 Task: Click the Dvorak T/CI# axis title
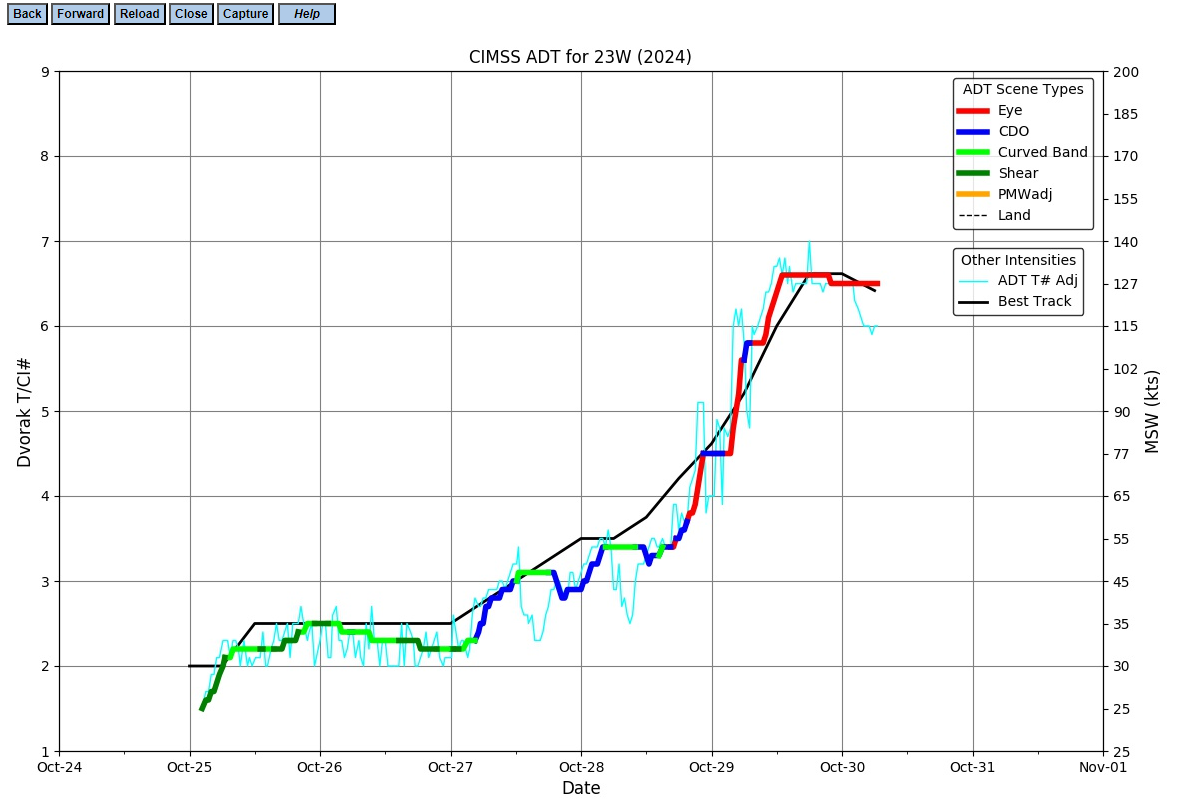tap(24, 412)
